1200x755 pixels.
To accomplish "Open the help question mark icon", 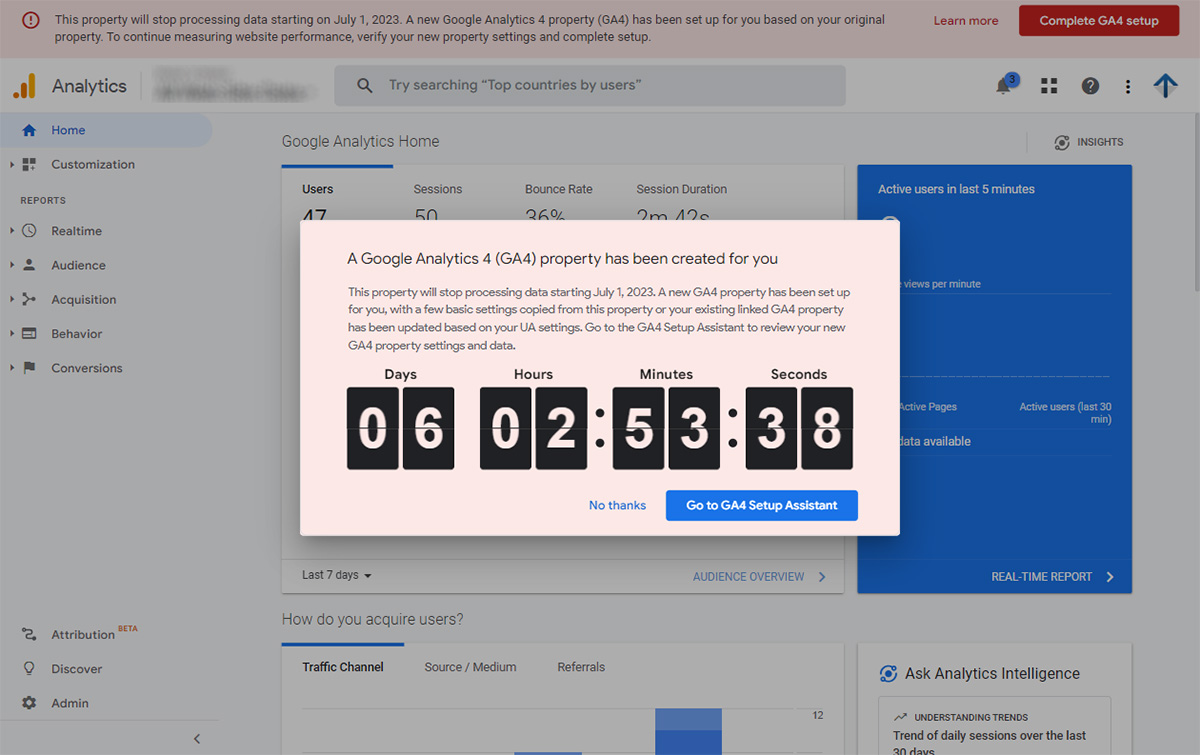I will (1090, 86).
